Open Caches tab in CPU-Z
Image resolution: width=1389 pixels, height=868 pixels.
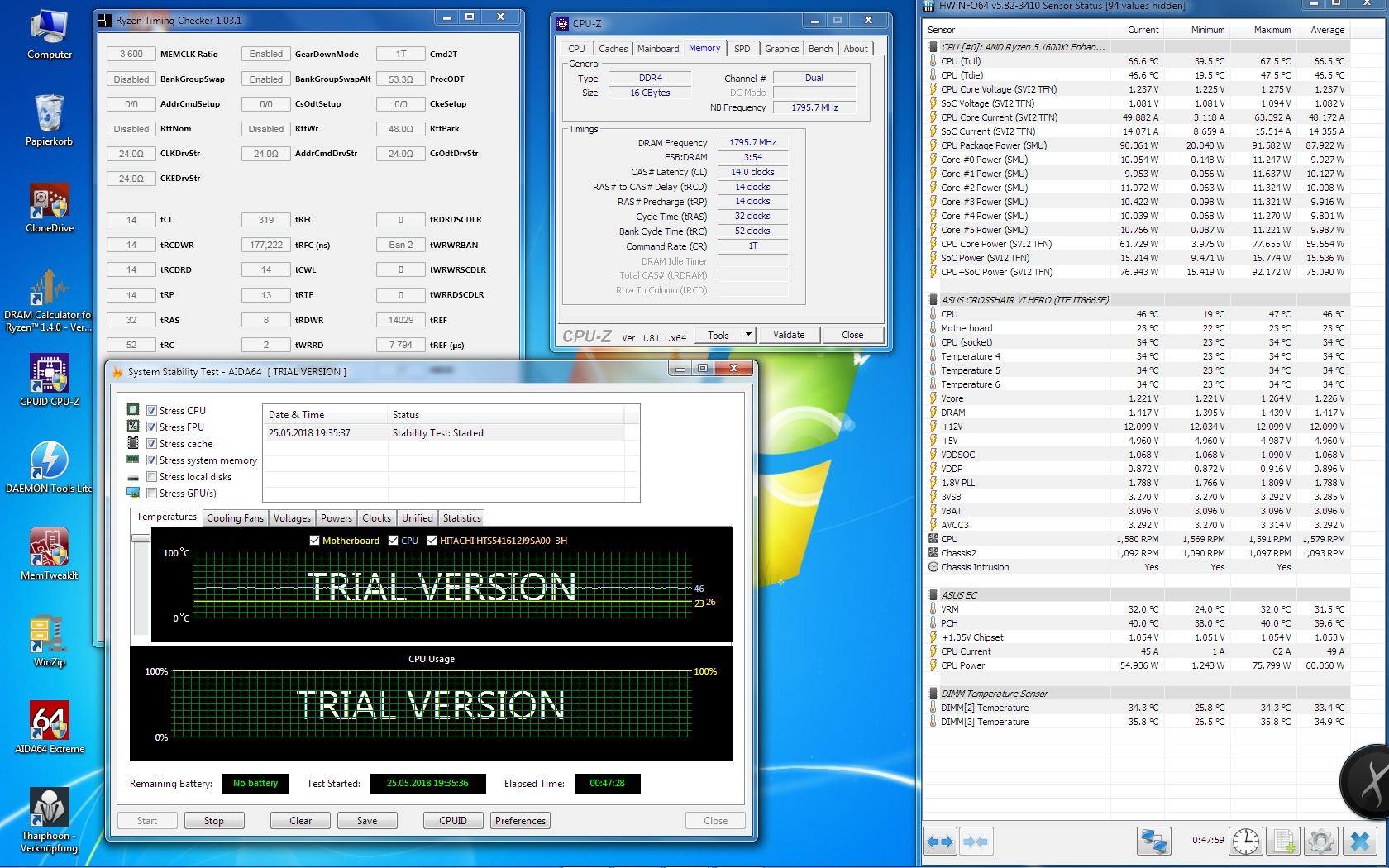pyautogui.click(x=613, y=49)
